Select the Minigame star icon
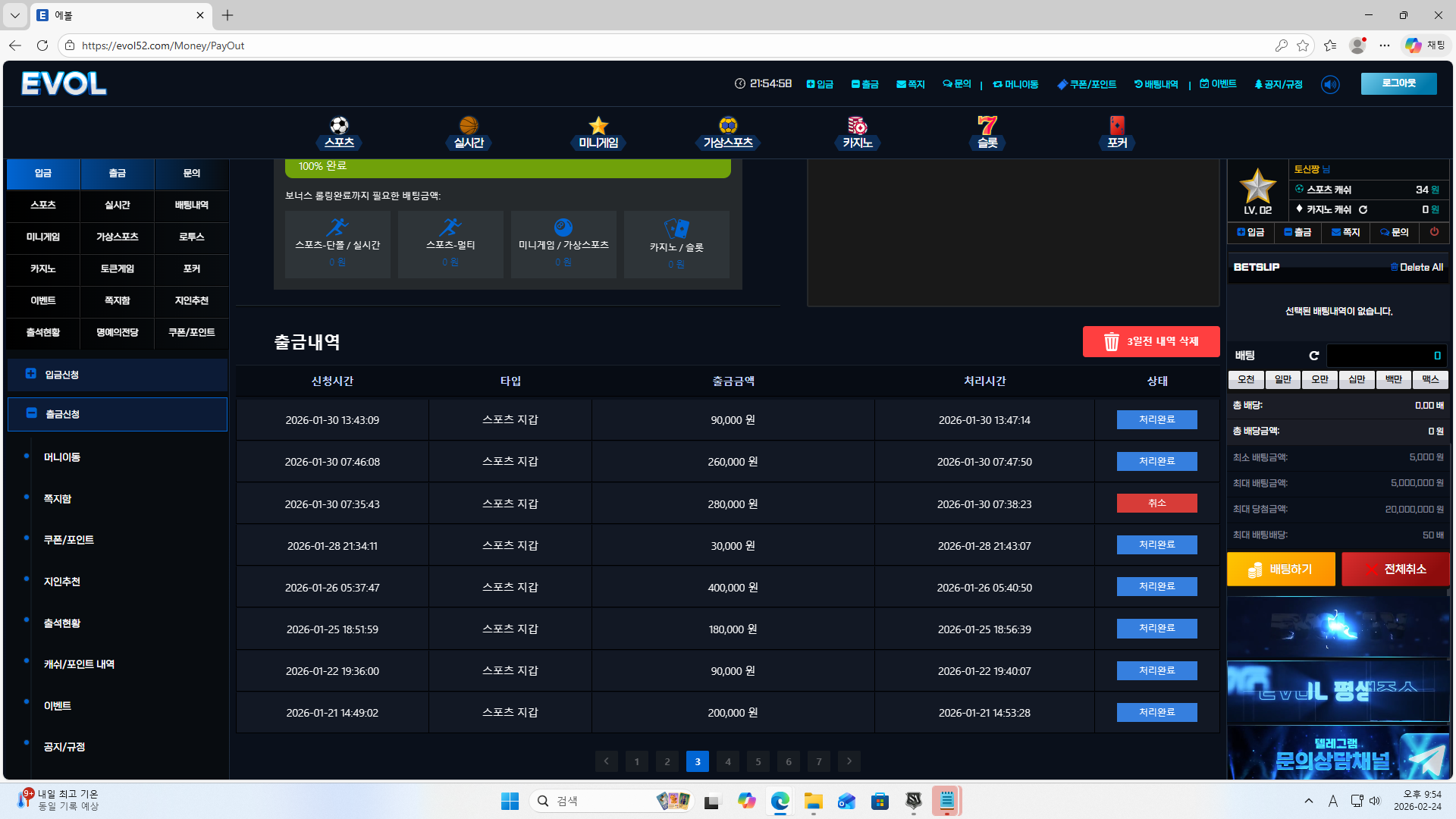 [x=598, y=125]
